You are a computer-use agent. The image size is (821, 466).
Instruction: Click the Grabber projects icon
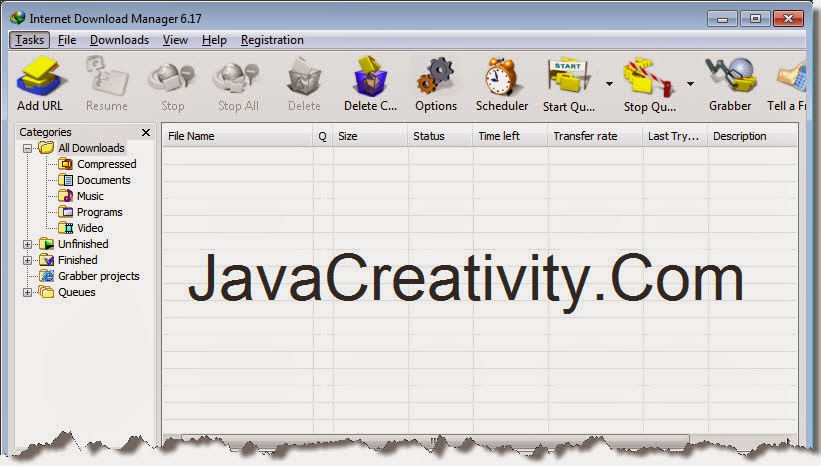tap(47, 276)
